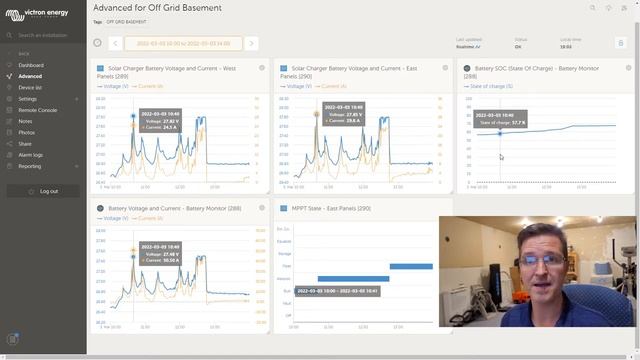The width and height of the screenshot is (640, 360).
Task: Click the notification icon at sidebar bottom
Action: 13,339
